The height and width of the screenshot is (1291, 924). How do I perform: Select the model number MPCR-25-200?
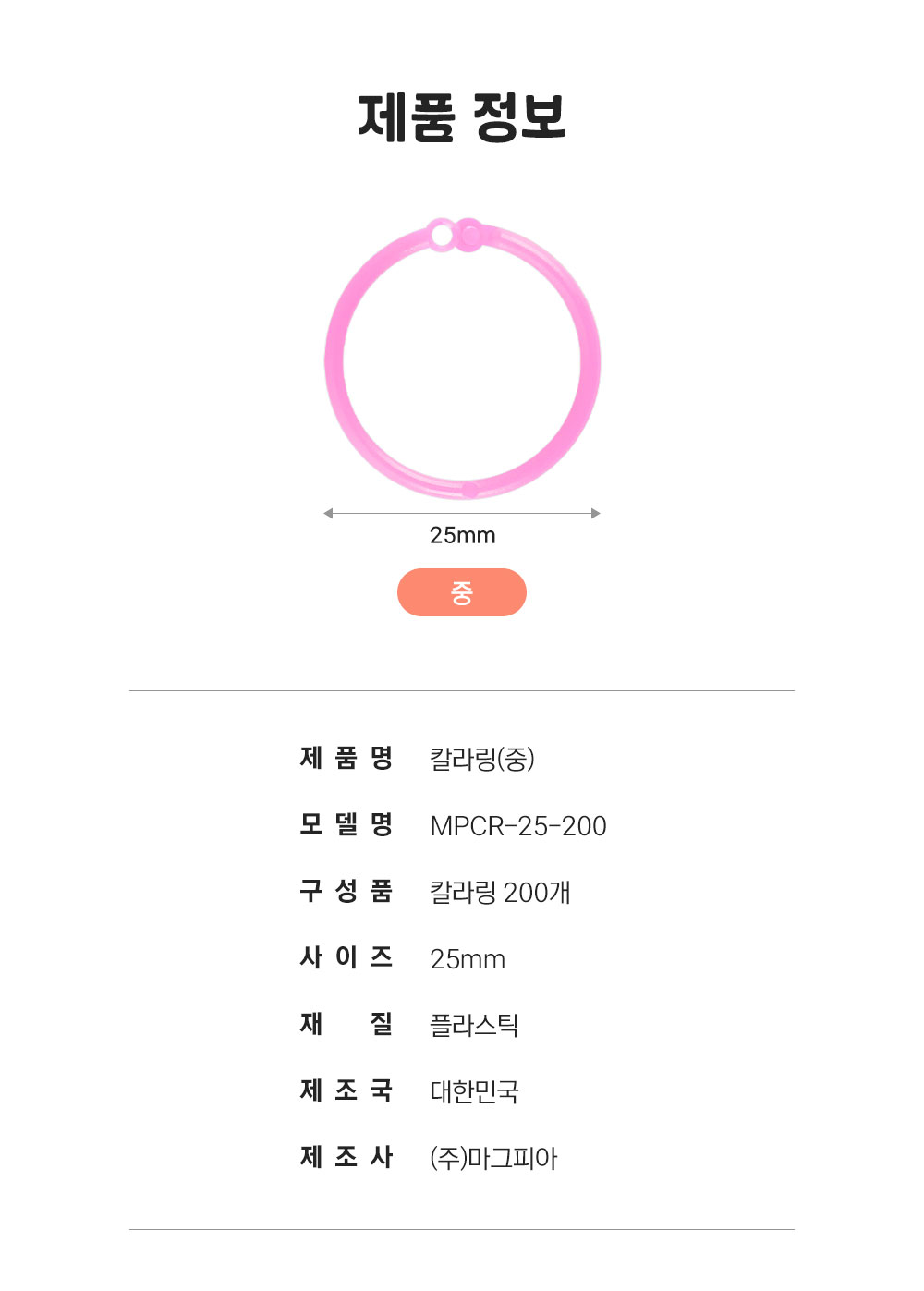click(x=518, y=826)
